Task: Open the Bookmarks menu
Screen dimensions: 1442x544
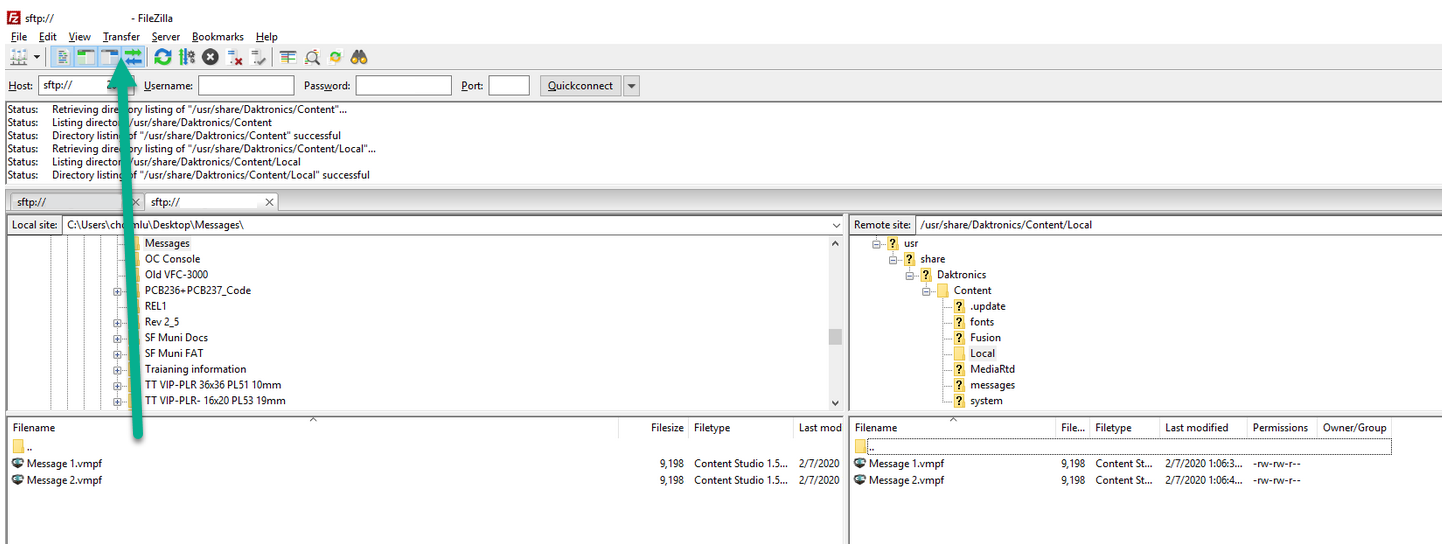Action: point(217,37)
